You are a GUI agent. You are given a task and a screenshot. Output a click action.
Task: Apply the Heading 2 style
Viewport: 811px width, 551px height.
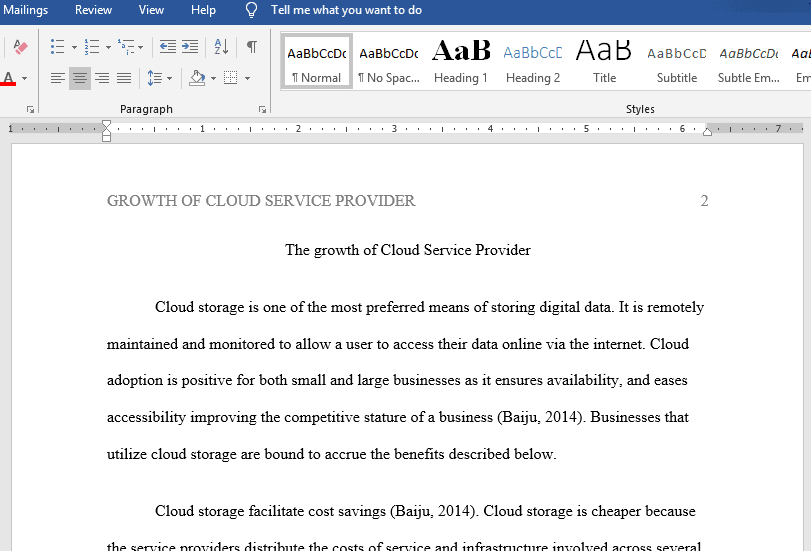pyautogui.click(x=533, y=62)
